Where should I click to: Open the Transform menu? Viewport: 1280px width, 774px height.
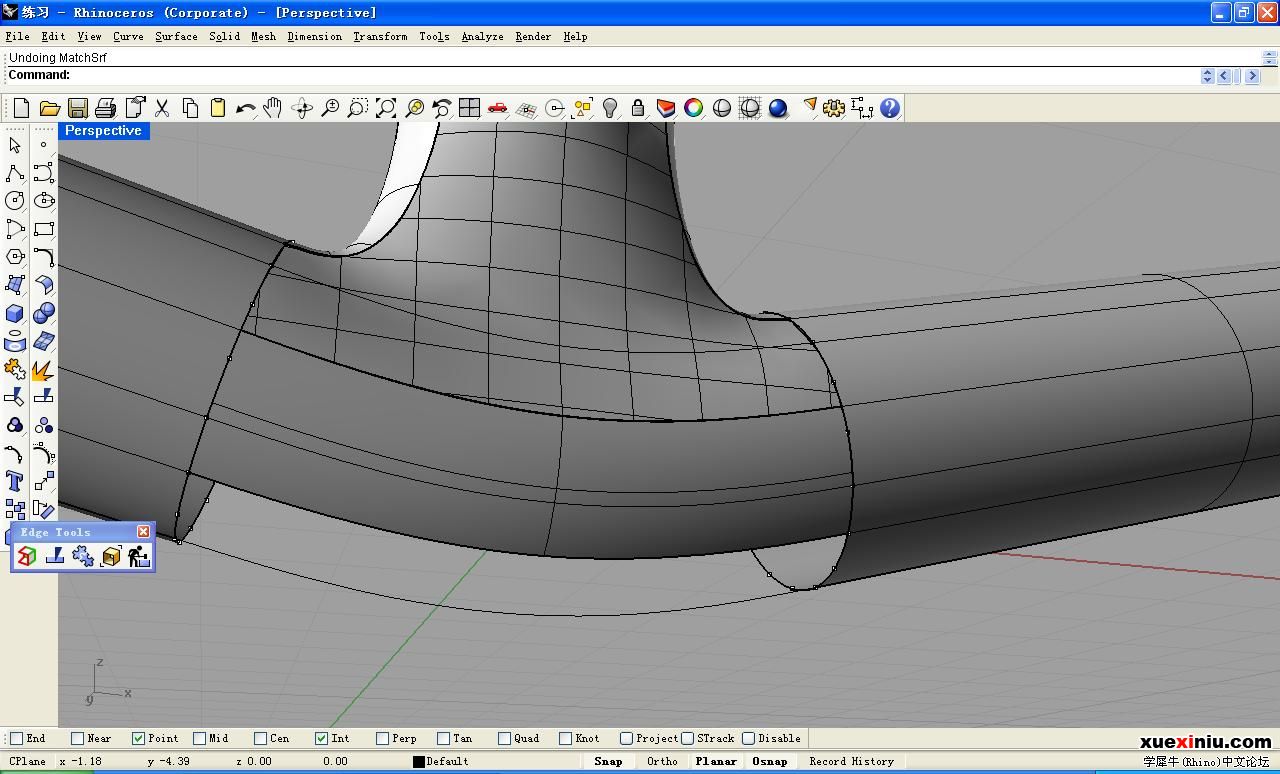pyautogui.click(x=380, y=36)
